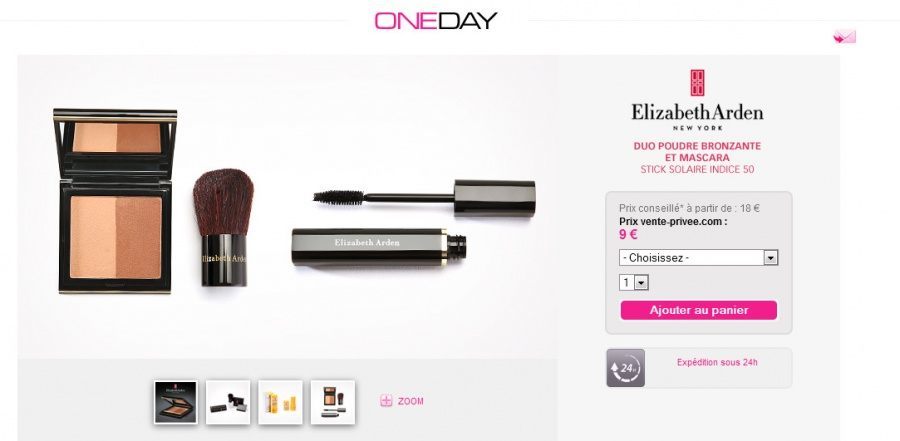Click the 24h shipping clock icon

click(626, 368)
